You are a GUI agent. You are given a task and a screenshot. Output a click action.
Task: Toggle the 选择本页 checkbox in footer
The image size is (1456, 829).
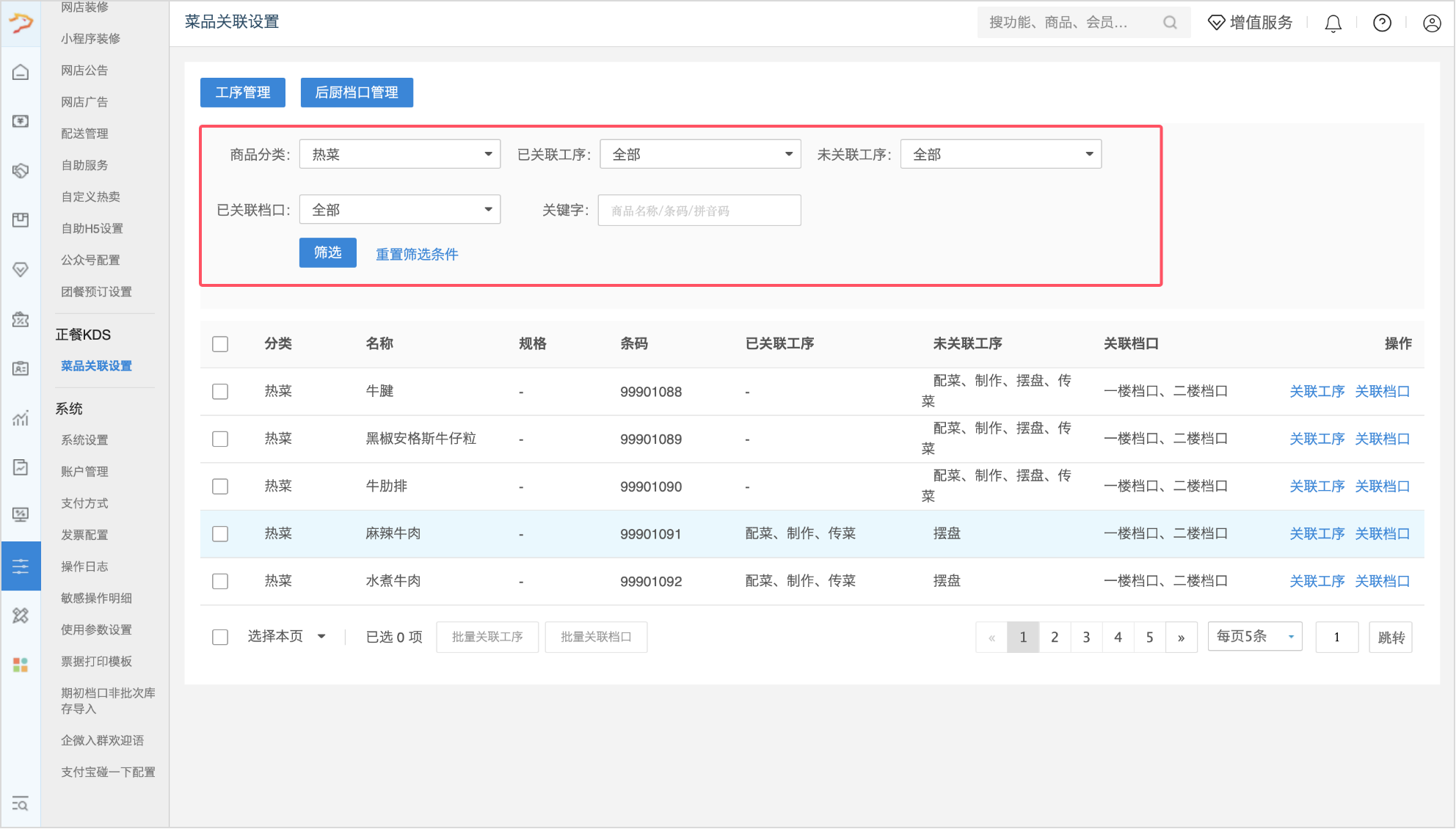pos(220,637)
